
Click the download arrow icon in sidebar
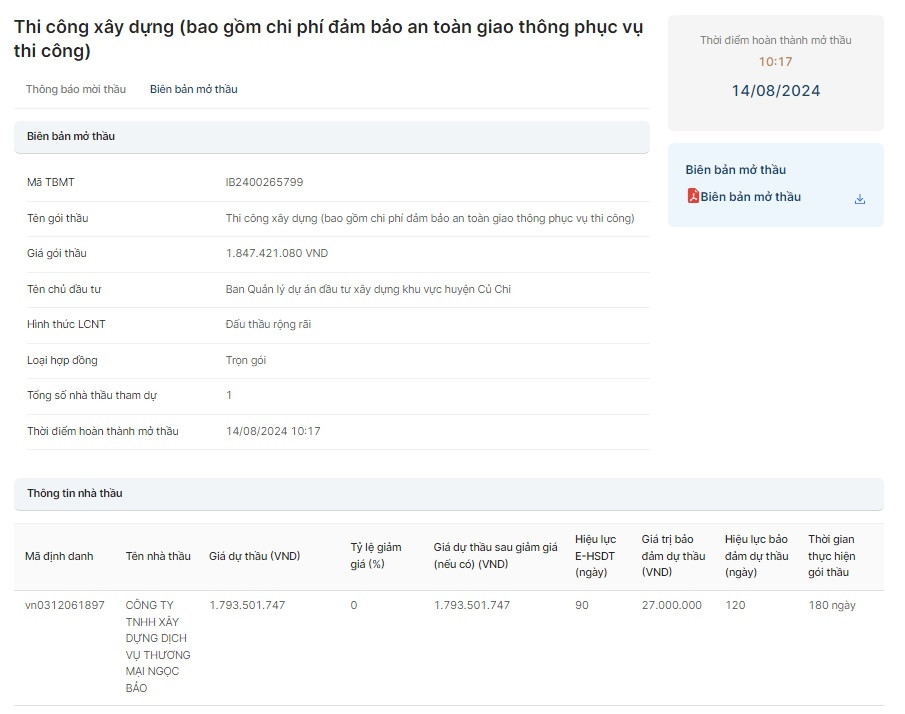[859, 199]
